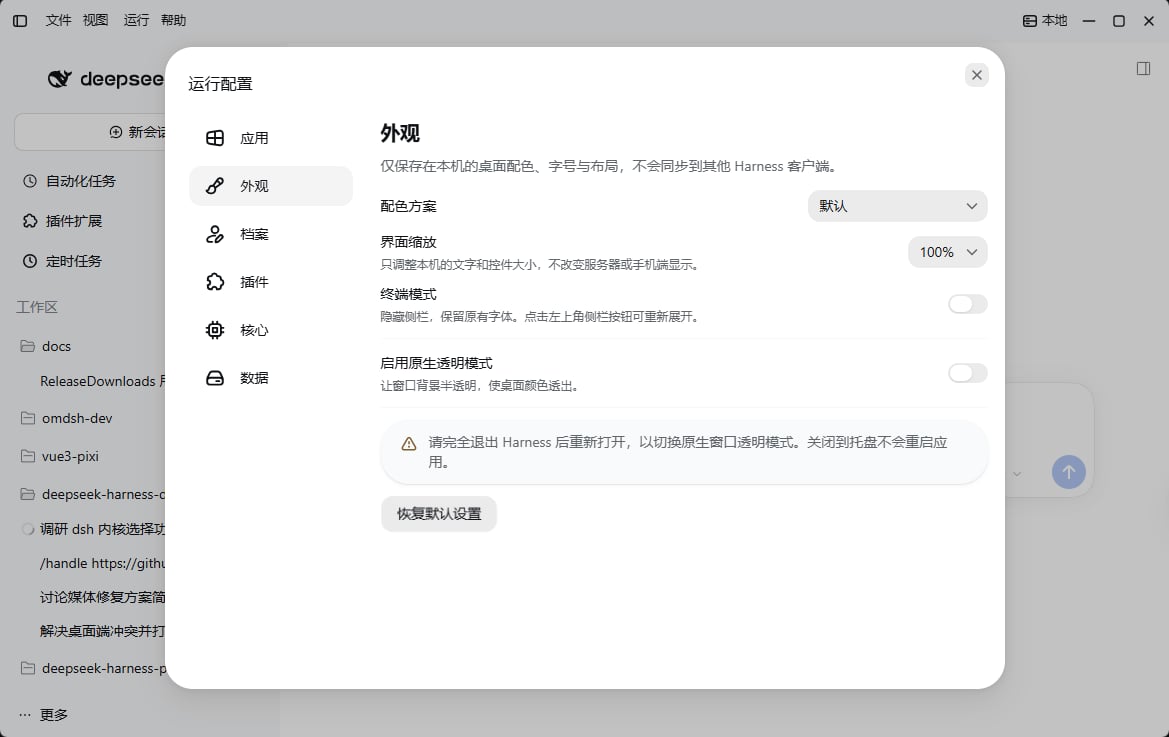The width and height of the screenshot is (1169, 737).
Task: Select the 外观 settings tab
Action: (x=271, y=186)
